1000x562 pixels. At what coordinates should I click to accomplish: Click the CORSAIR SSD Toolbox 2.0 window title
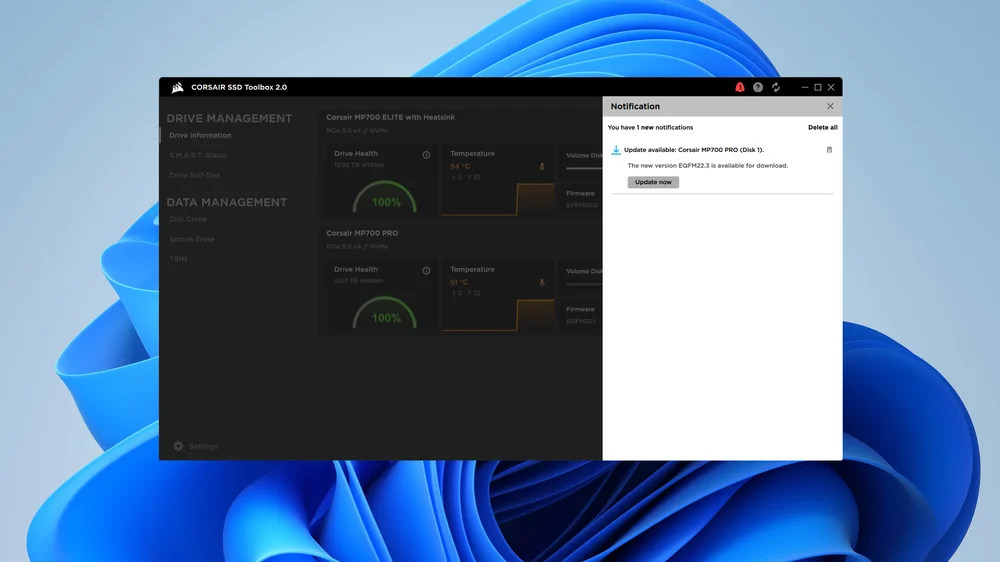(x=239, y=87)
